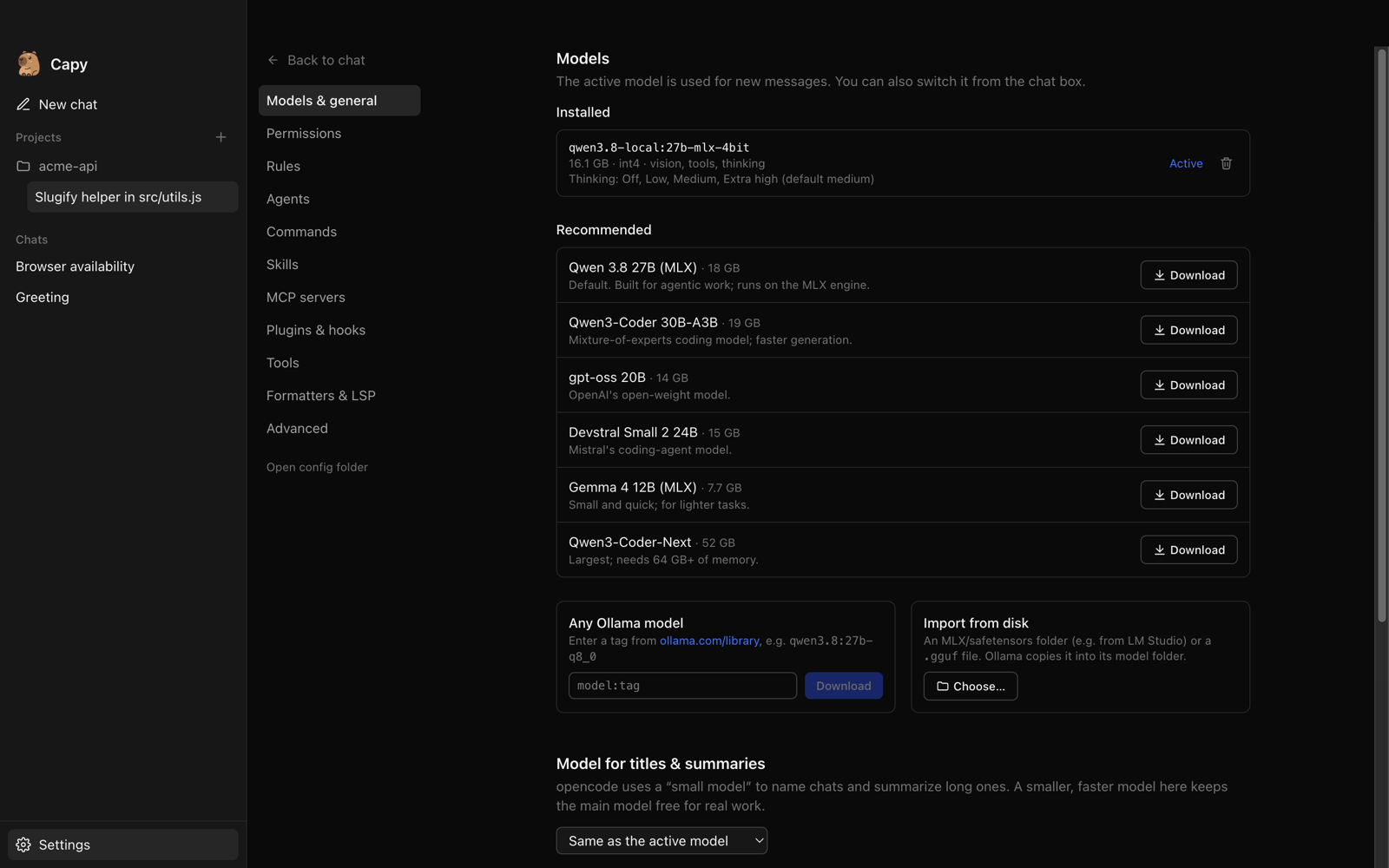Download the Qwen3-Coder-Next model
This screenshot has width=1389, height=868.
click(1188, 549)
